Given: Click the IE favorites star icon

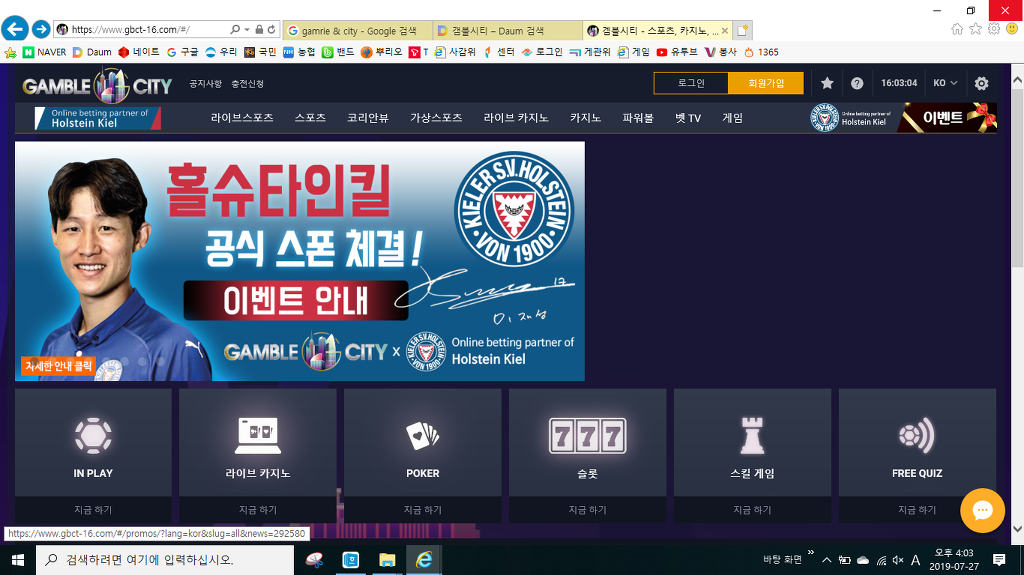Looking at the screenshot, I should (976, 29).
